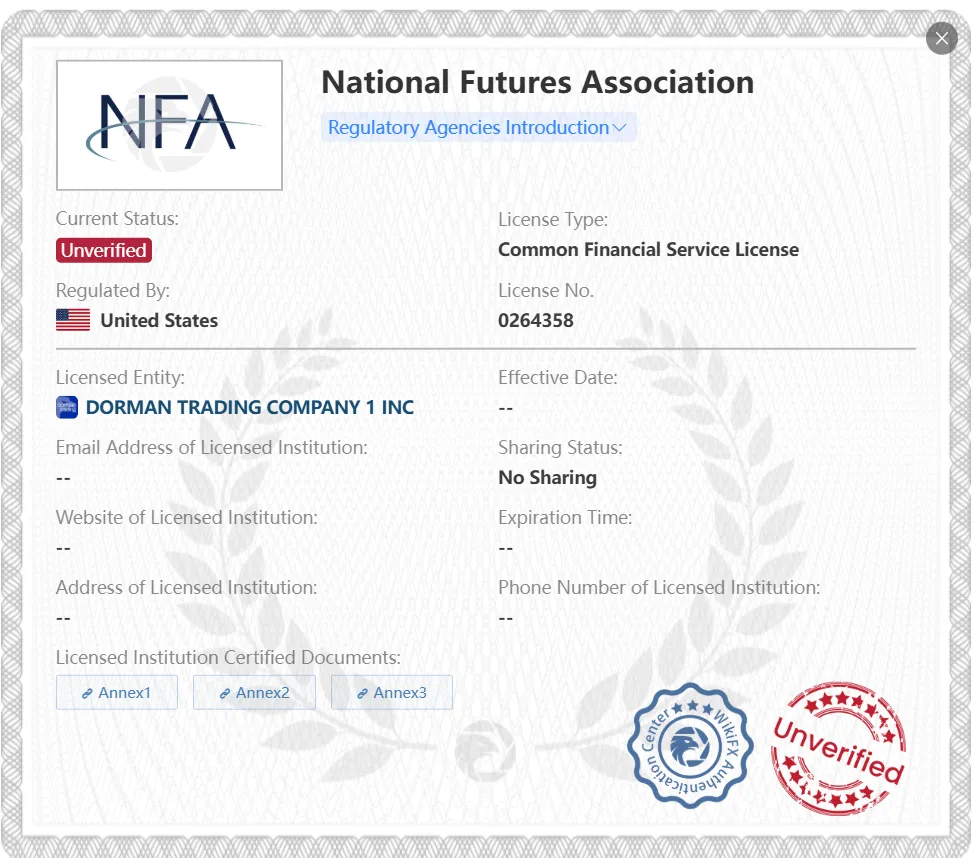Image resolution: width=974 pixels, height=858 pixels.
Task: Click the Expiration Time label
Action: click(565, 518)
